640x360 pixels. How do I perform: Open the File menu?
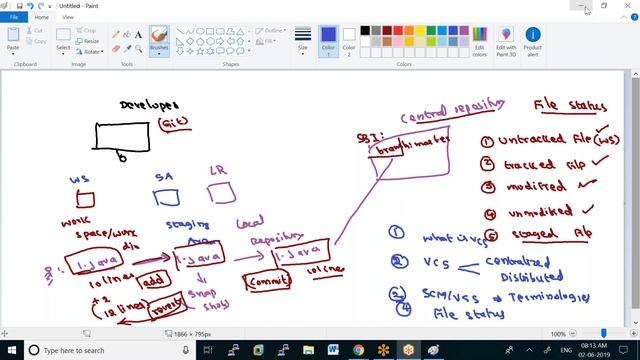[x=14, y=17]
